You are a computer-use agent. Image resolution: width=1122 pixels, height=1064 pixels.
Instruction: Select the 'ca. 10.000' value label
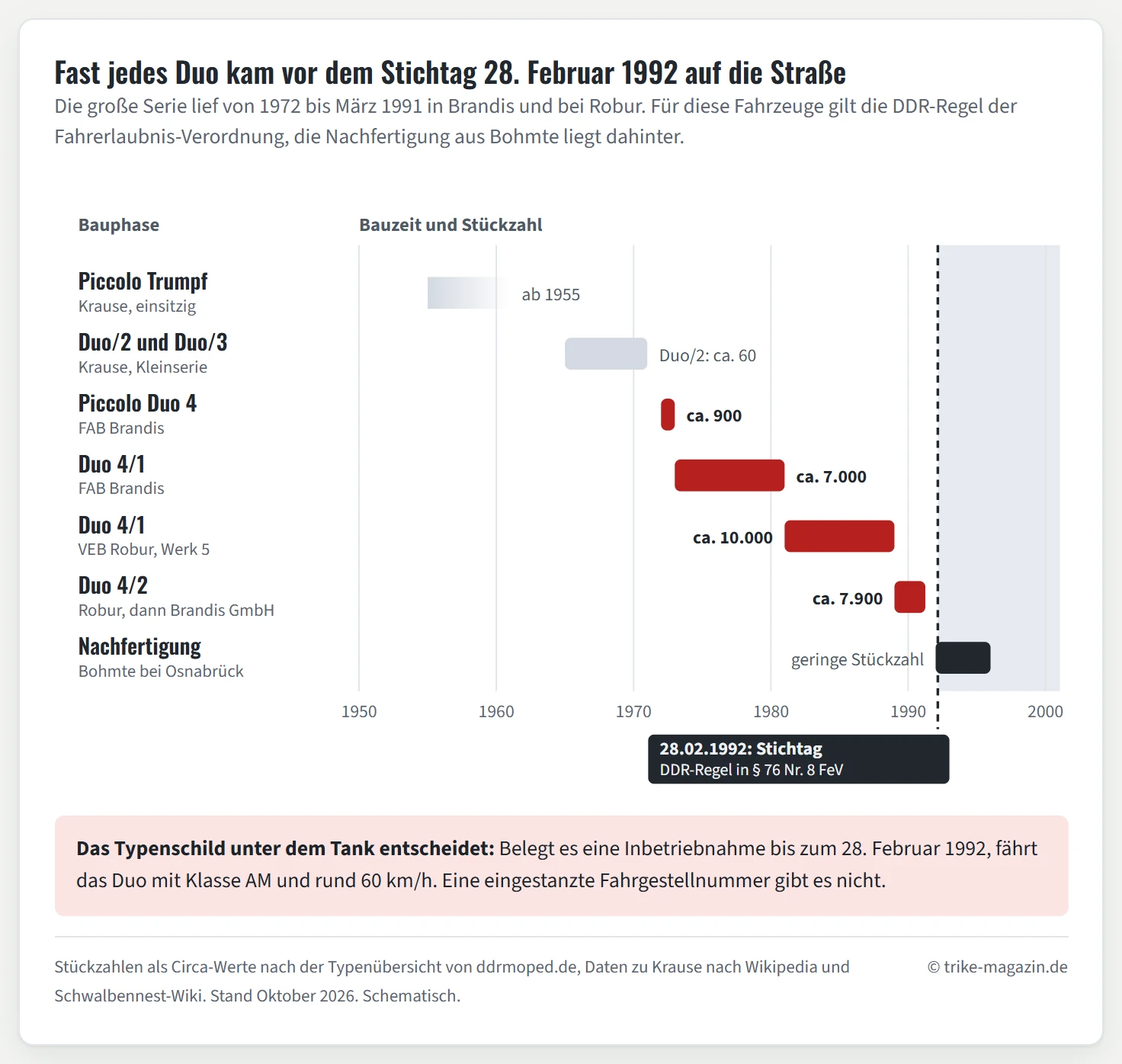733,538
